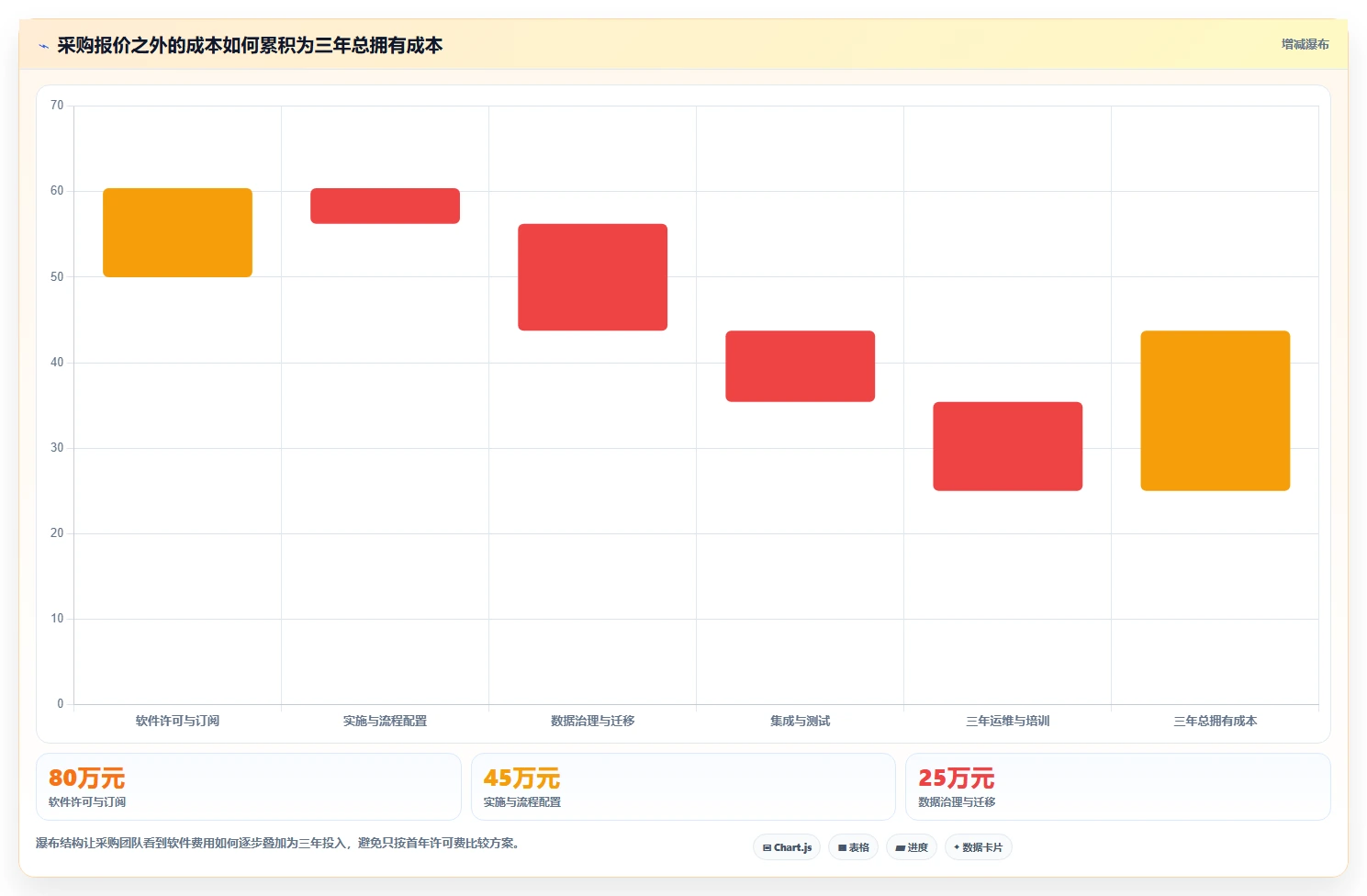Screen dimensions: 1367x896
Task: Open the 25万元 数据治理与迁移 card
Action: click(1117, 787)
